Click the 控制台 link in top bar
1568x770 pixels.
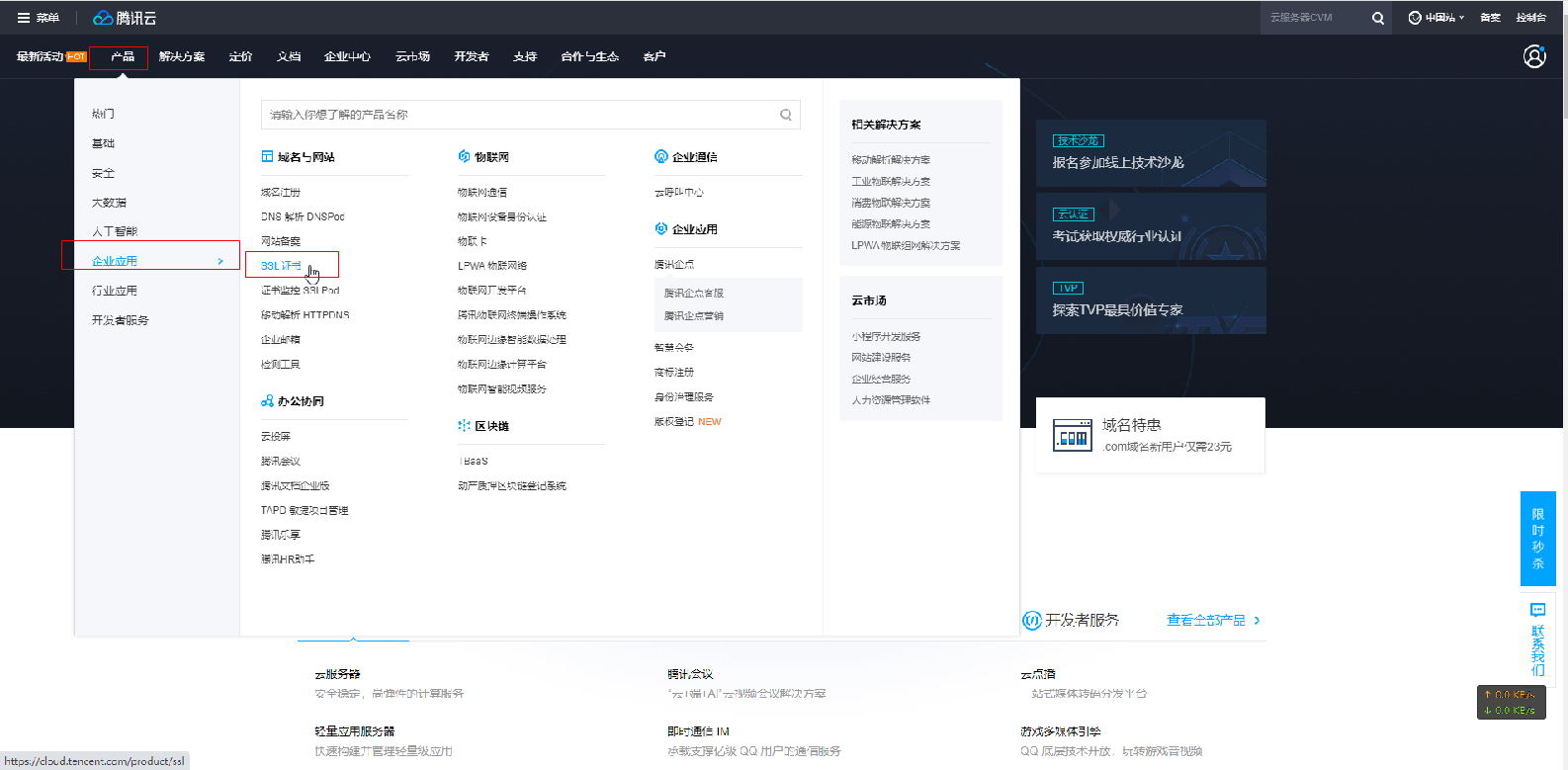(1531, 18)
